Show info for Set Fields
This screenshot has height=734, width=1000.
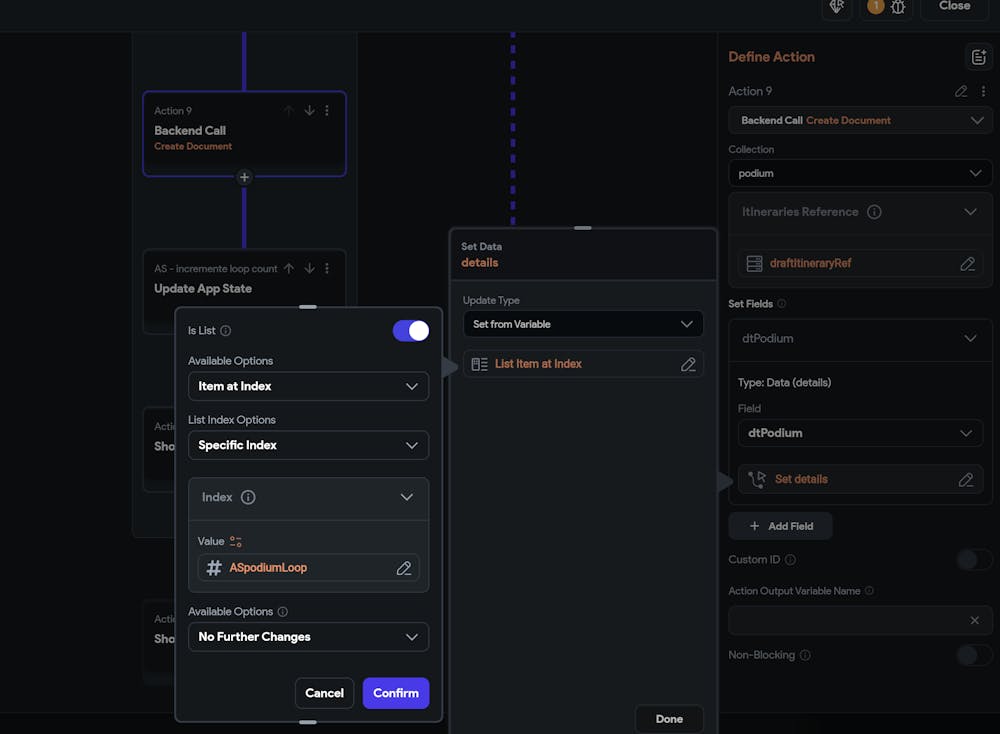tap(781, 304)
